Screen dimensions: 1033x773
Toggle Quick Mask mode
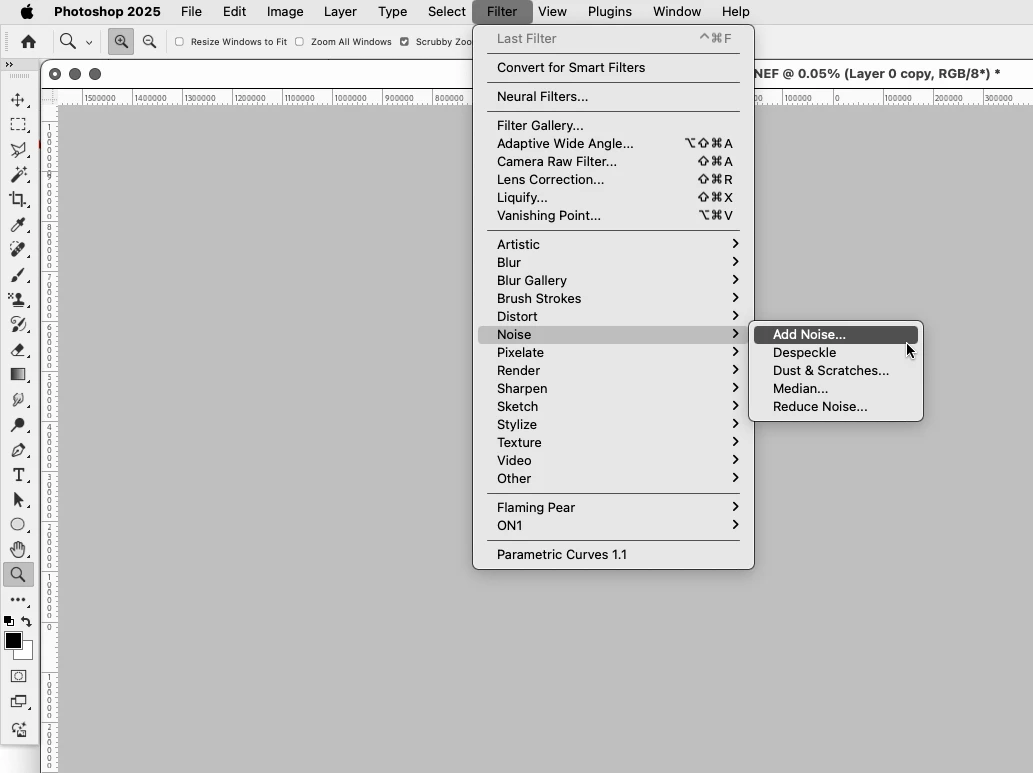[x=18, y=676]
